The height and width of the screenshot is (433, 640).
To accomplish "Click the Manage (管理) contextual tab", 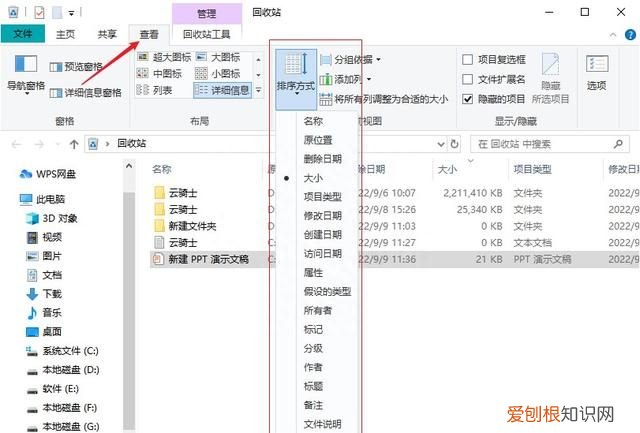I will (x=207, y=14).
